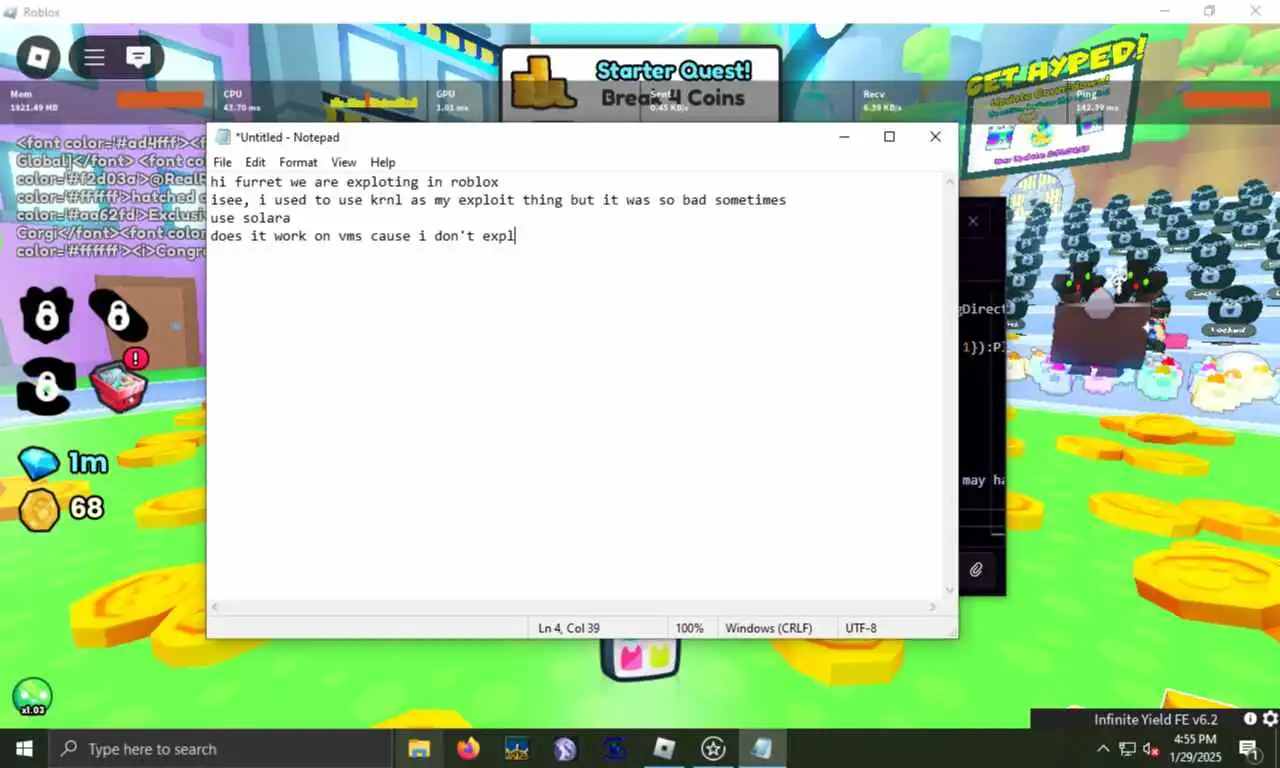The width and height of the screenshot is (1280, 768).
Task: Click the blue diamond currency icon
Action: [38, 463]
